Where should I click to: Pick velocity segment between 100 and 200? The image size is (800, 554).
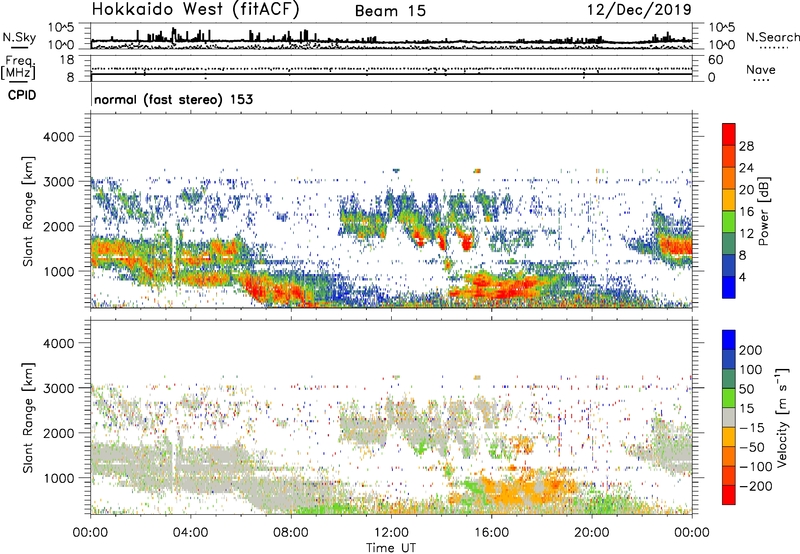click(729, 359)
